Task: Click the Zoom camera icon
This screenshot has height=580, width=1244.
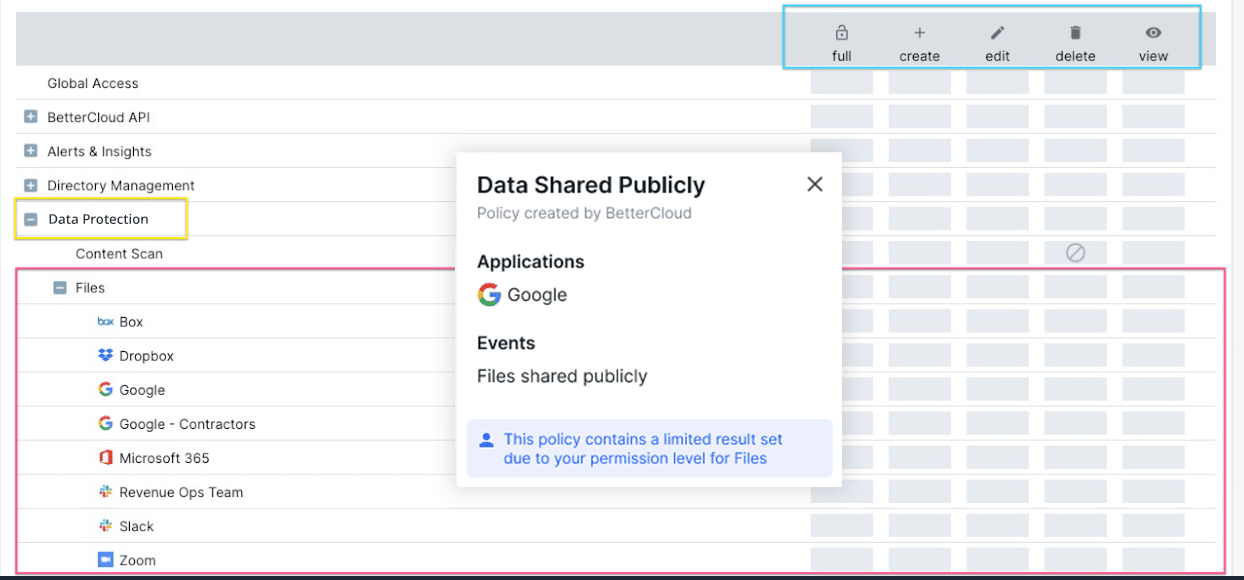Action: pos(105,560)
